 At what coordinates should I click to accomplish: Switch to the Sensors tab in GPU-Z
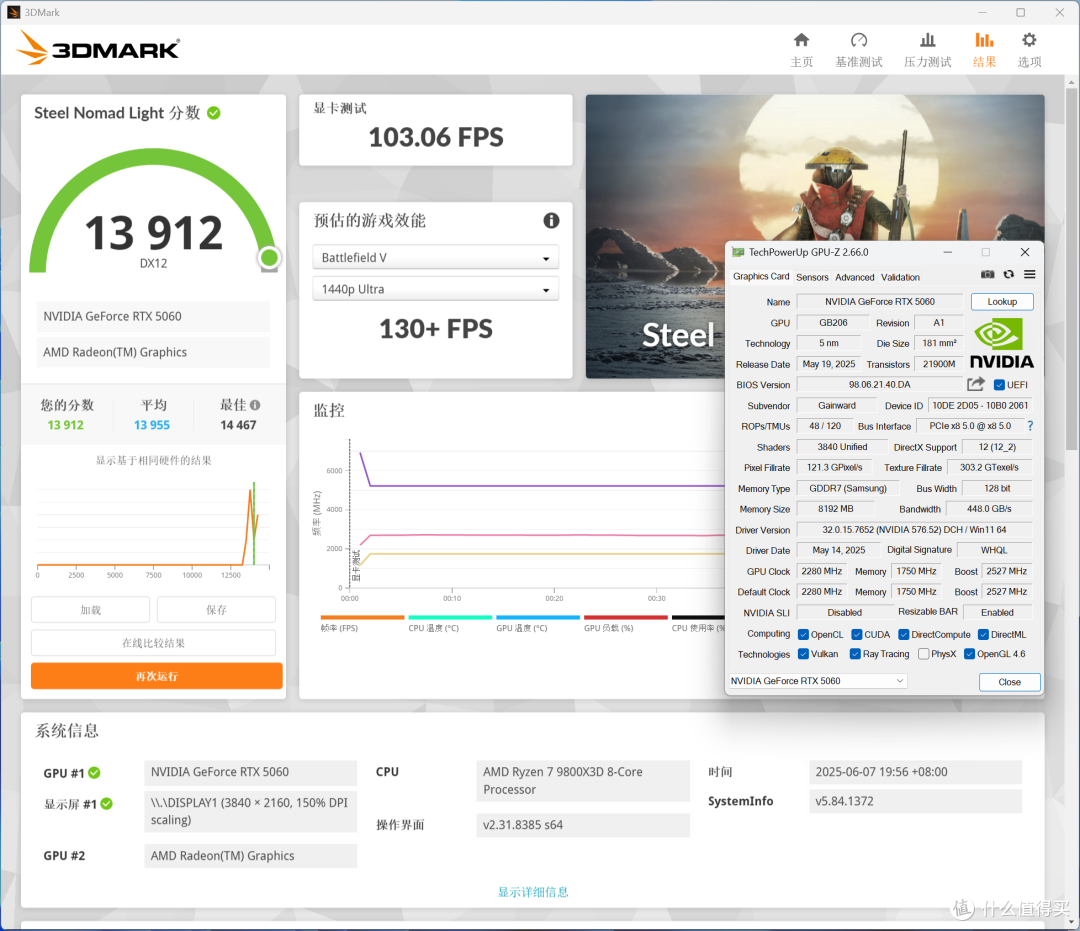click(812, 277)
